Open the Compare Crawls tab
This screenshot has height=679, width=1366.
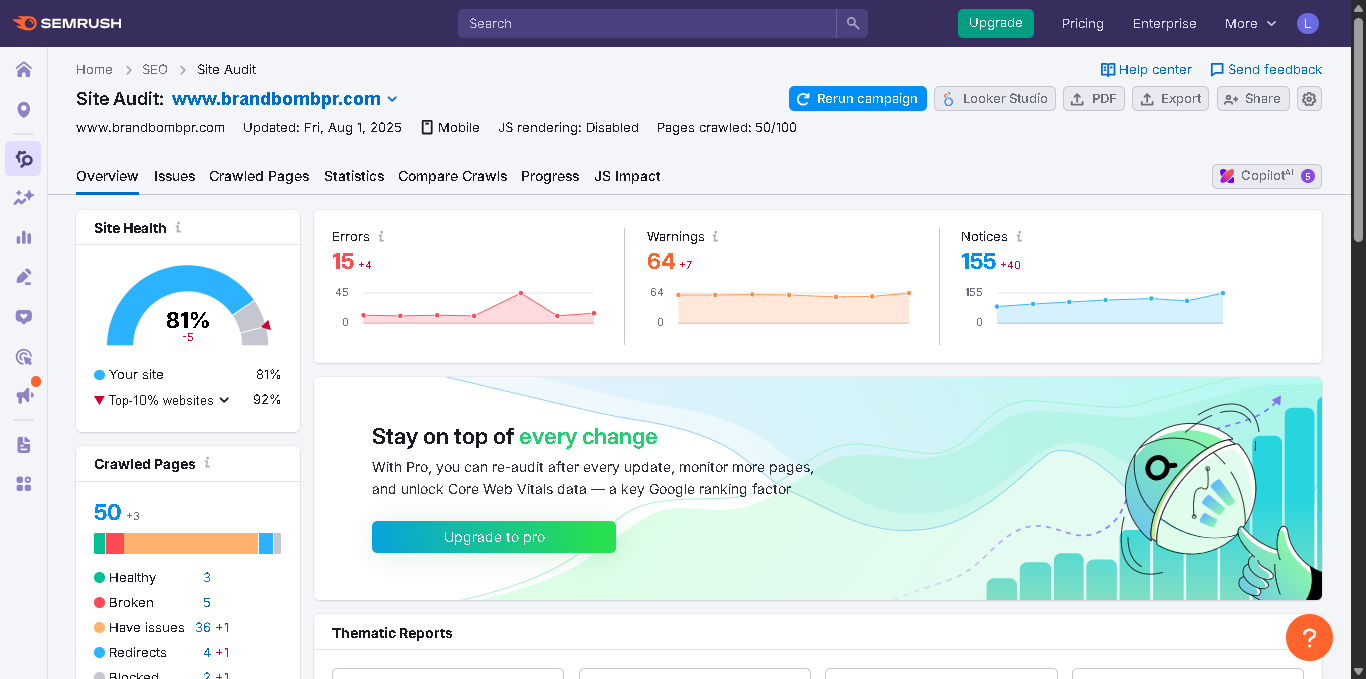click(452, 176)
